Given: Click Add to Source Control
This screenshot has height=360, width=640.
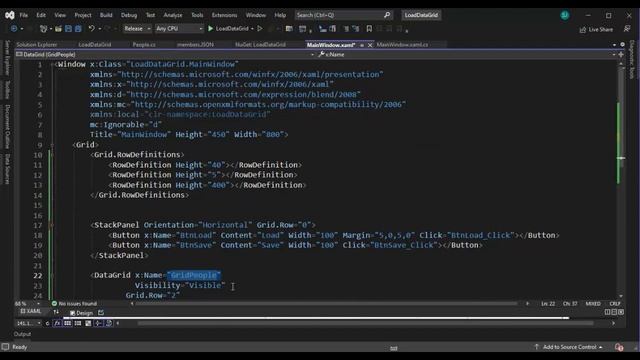Looking at the screenshot, I should click(x=569, y=347).
